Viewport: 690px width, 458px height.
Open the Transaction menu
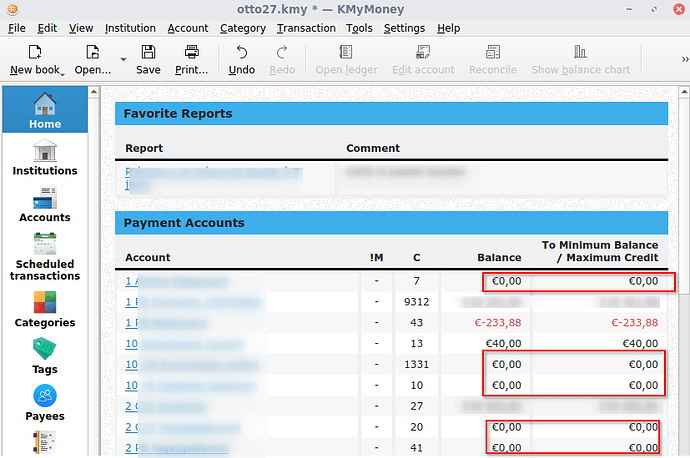coord(305,28)
